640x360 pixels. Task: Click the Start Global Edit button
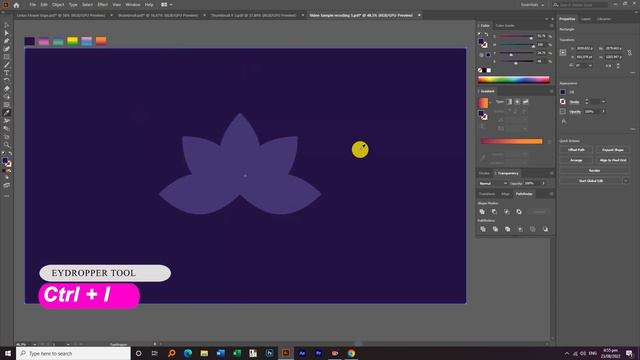click(x=591, y=181)
